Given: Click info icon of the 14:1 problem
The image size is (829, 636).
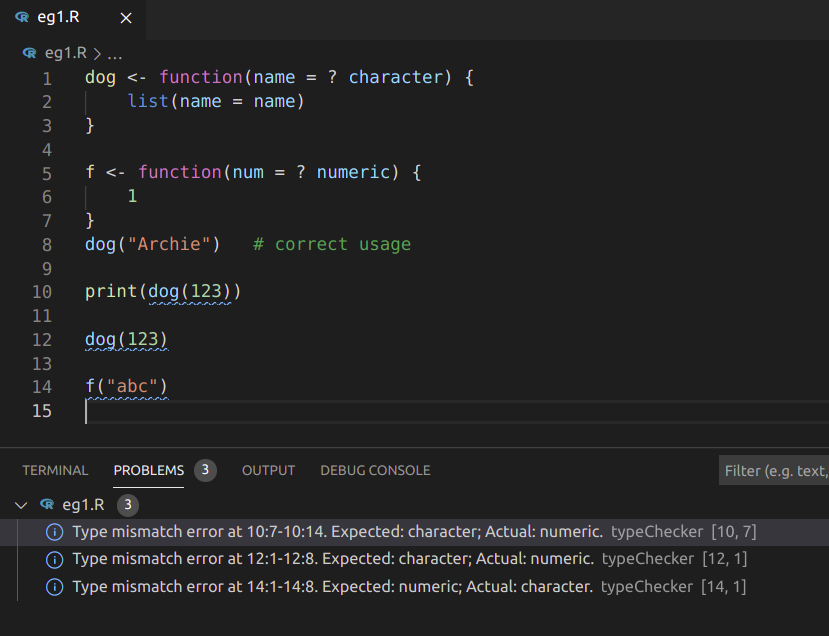Looking at the screenshot, I should pos(54,587).
